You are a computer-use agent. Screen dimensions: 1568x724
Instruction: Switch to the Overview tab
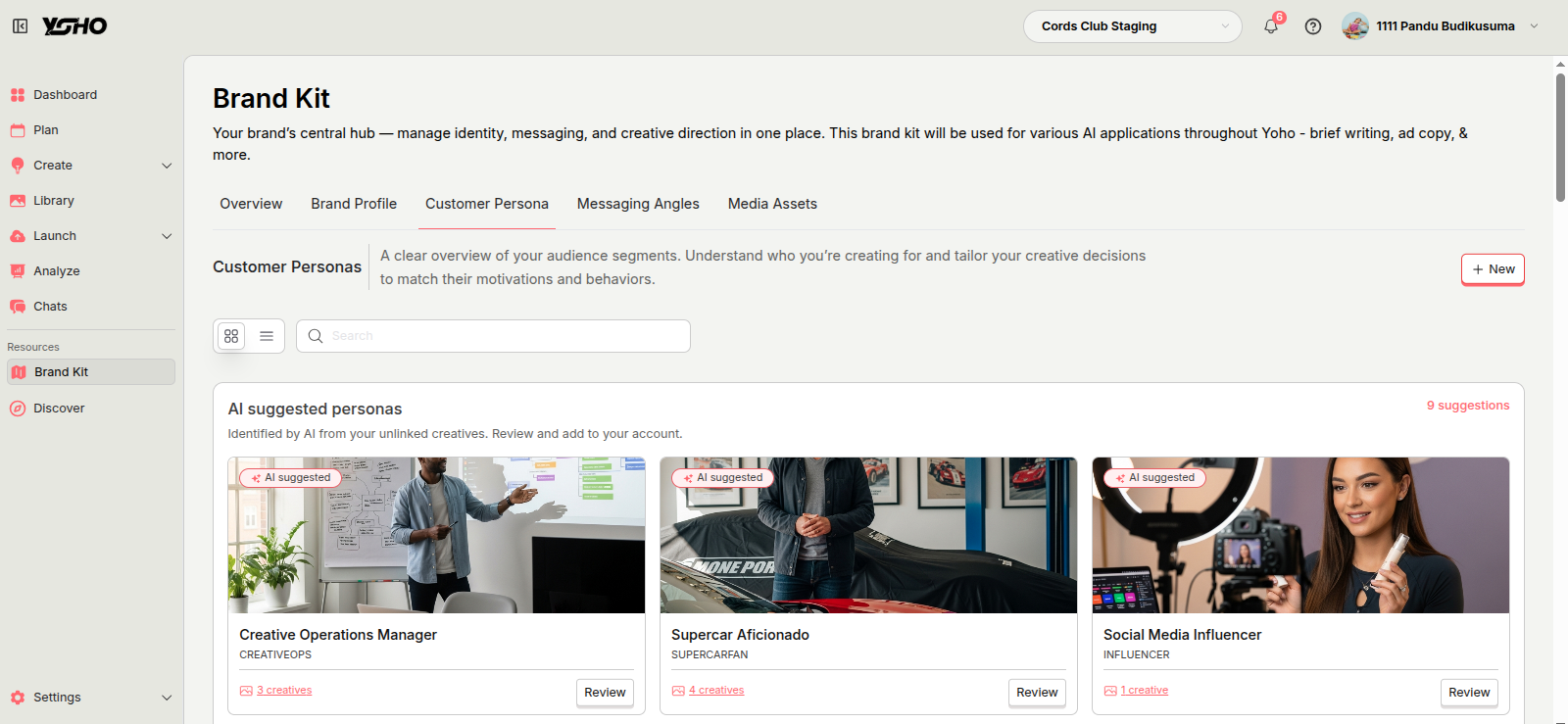point(251,204)
